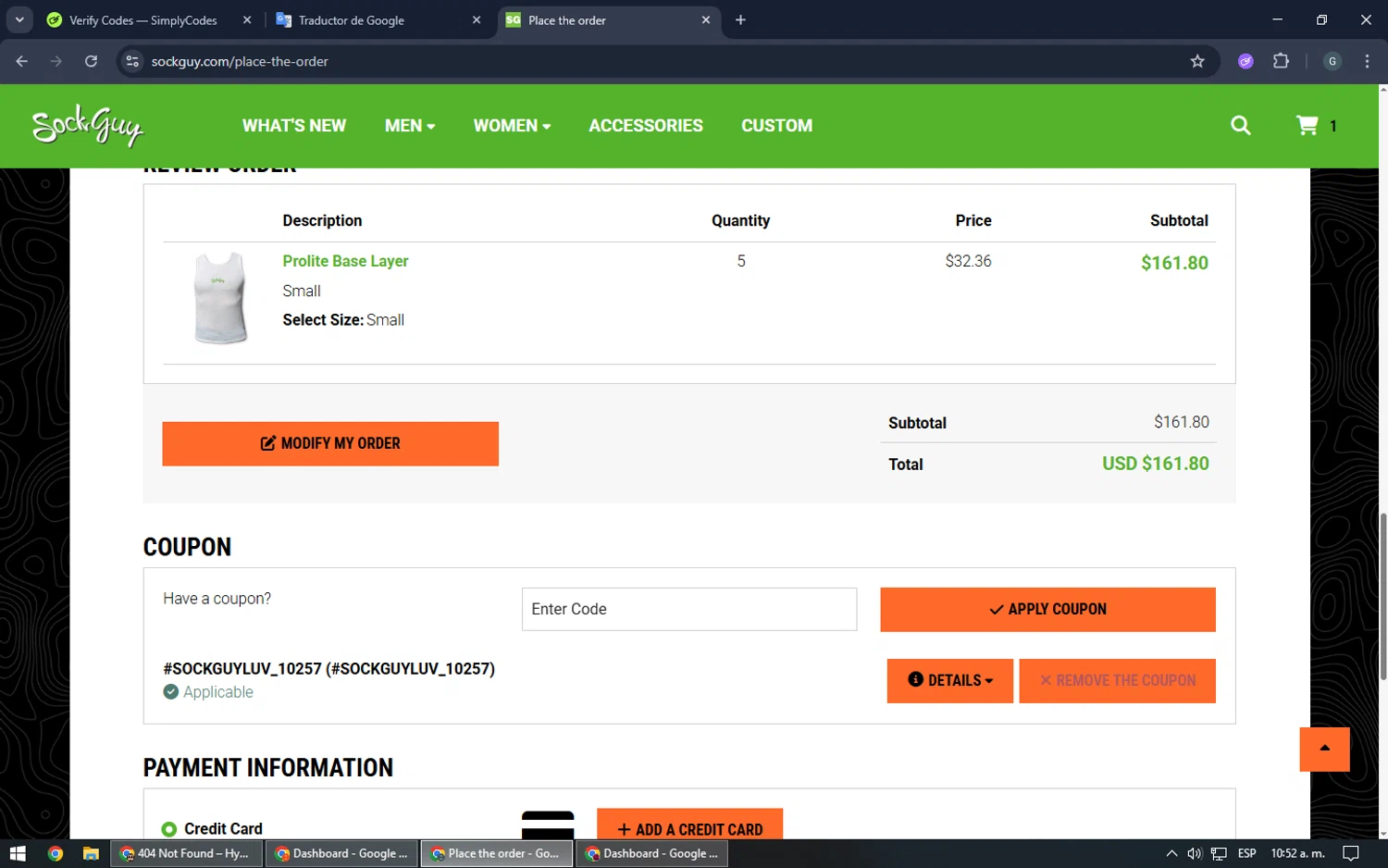Switch to the first Dashboard - Google taskbar window
Viewport: 1388px width, 868px height.
point(342,853)
